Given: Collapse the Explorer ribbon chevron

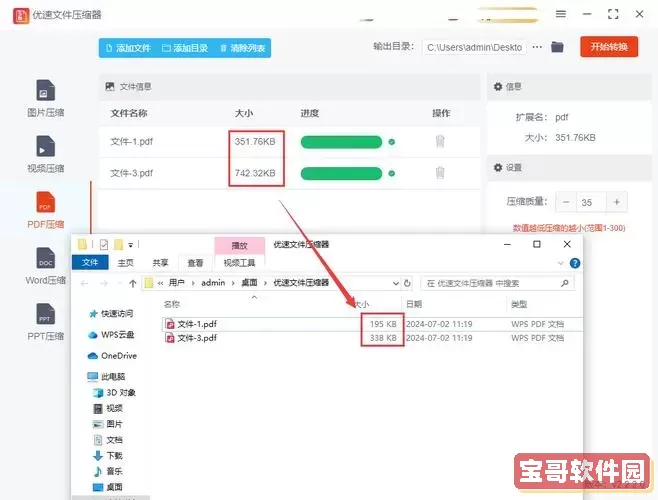Looking at the screenshot, I should [x=560, y=263].
